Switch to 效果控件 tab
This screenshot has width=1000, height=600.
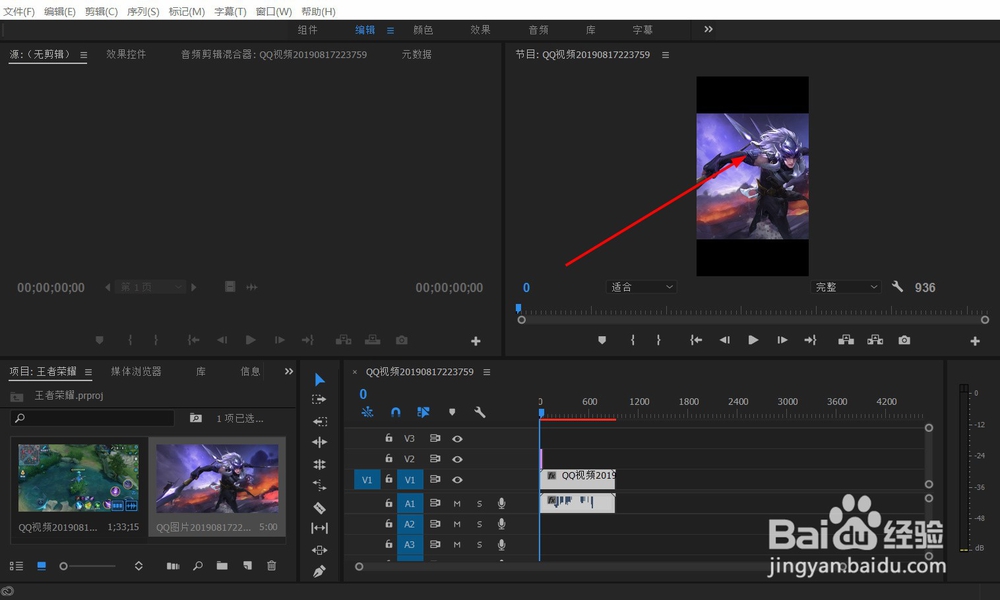pos(126,54)
